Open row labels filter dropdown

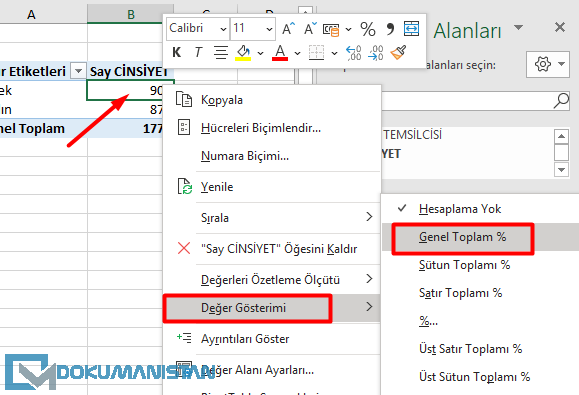[78, 71]
